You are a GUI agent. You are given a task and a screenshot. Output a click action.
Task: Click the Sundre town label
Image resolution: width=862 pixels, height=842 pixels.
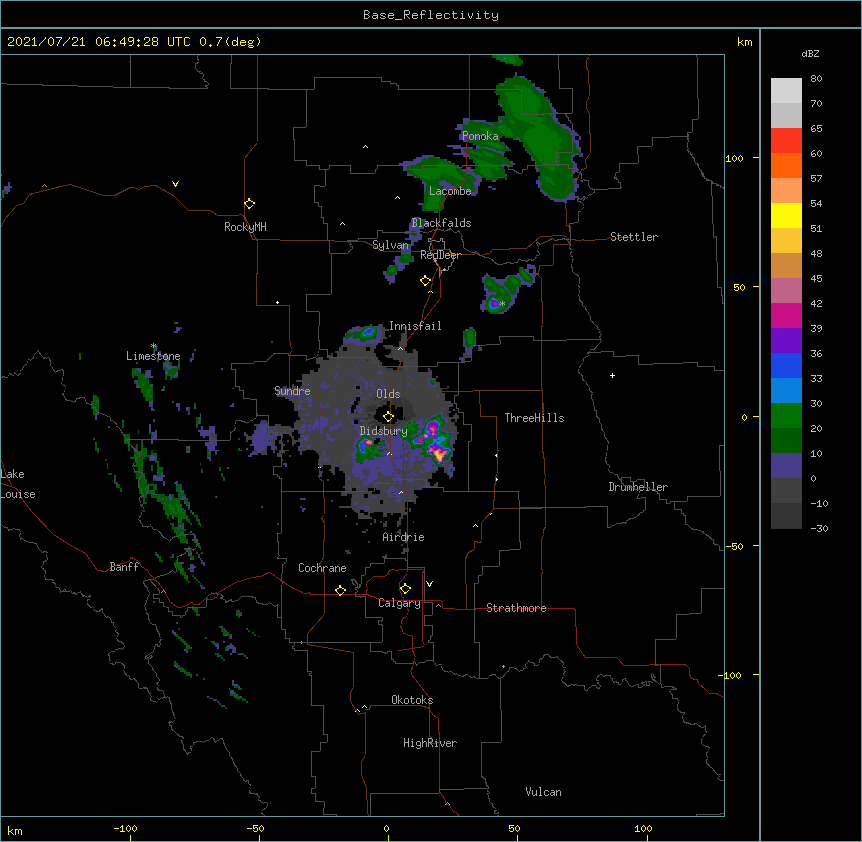click(x=292, y=391)
